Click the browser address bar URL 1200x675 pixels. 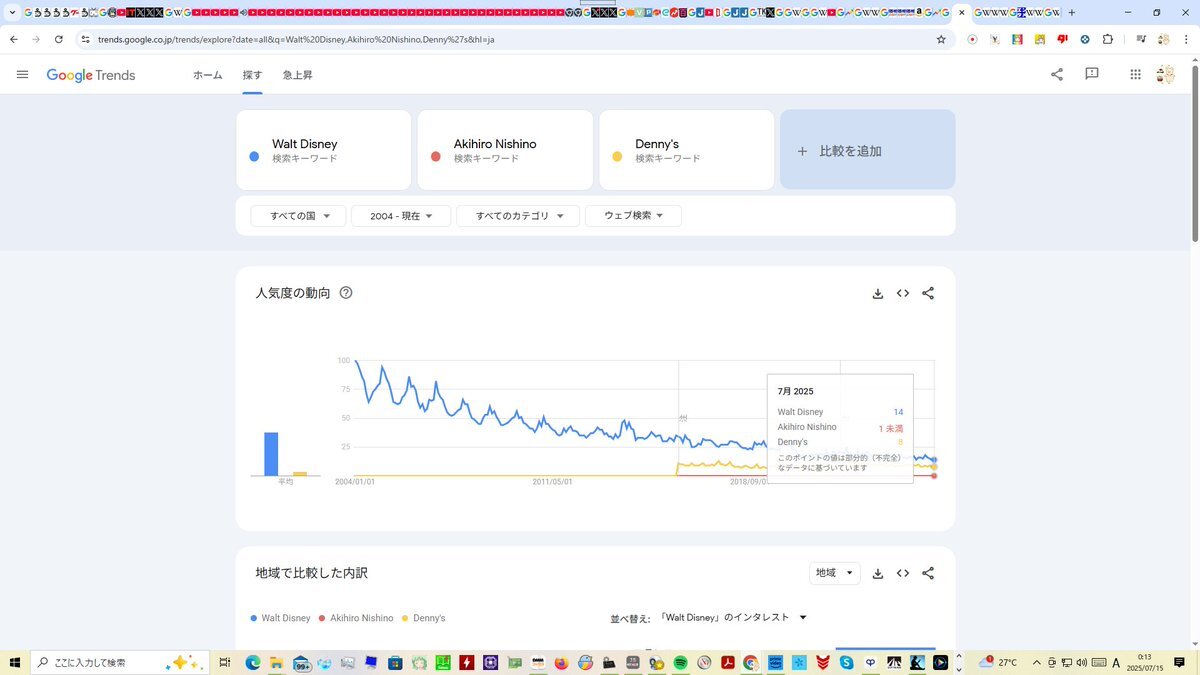click(x=296, y=39)
